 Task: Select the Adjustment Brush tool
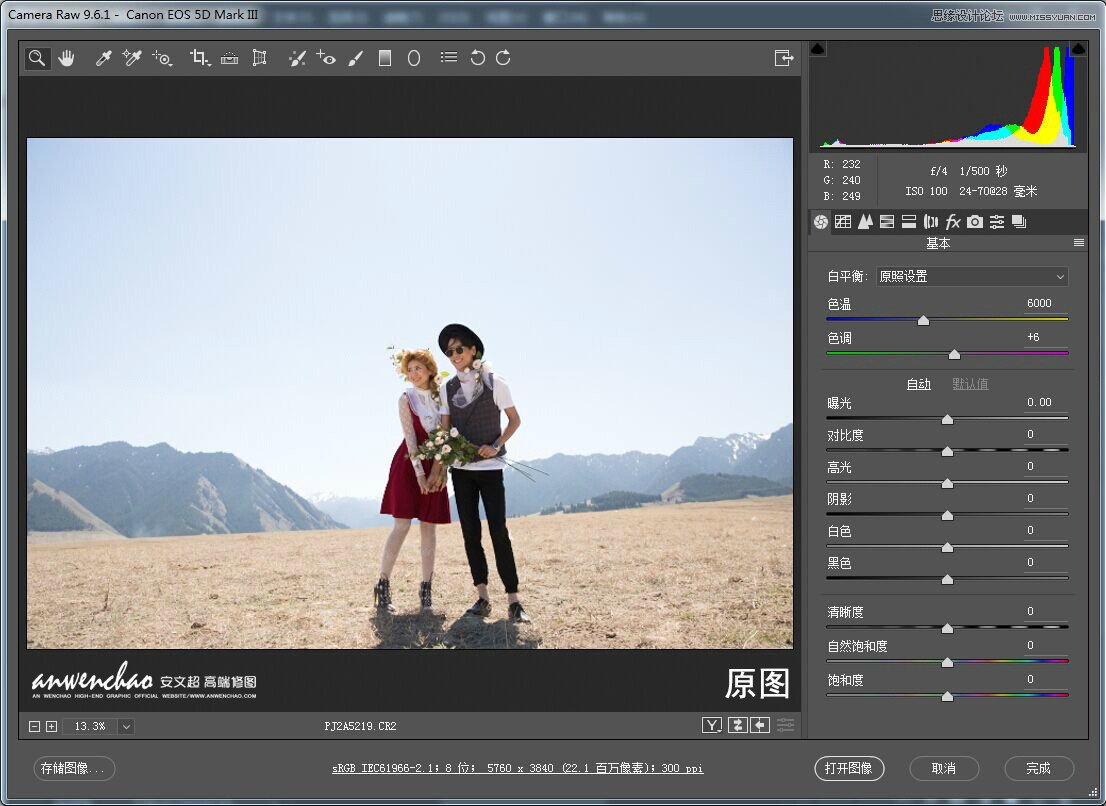click(356, 58)
